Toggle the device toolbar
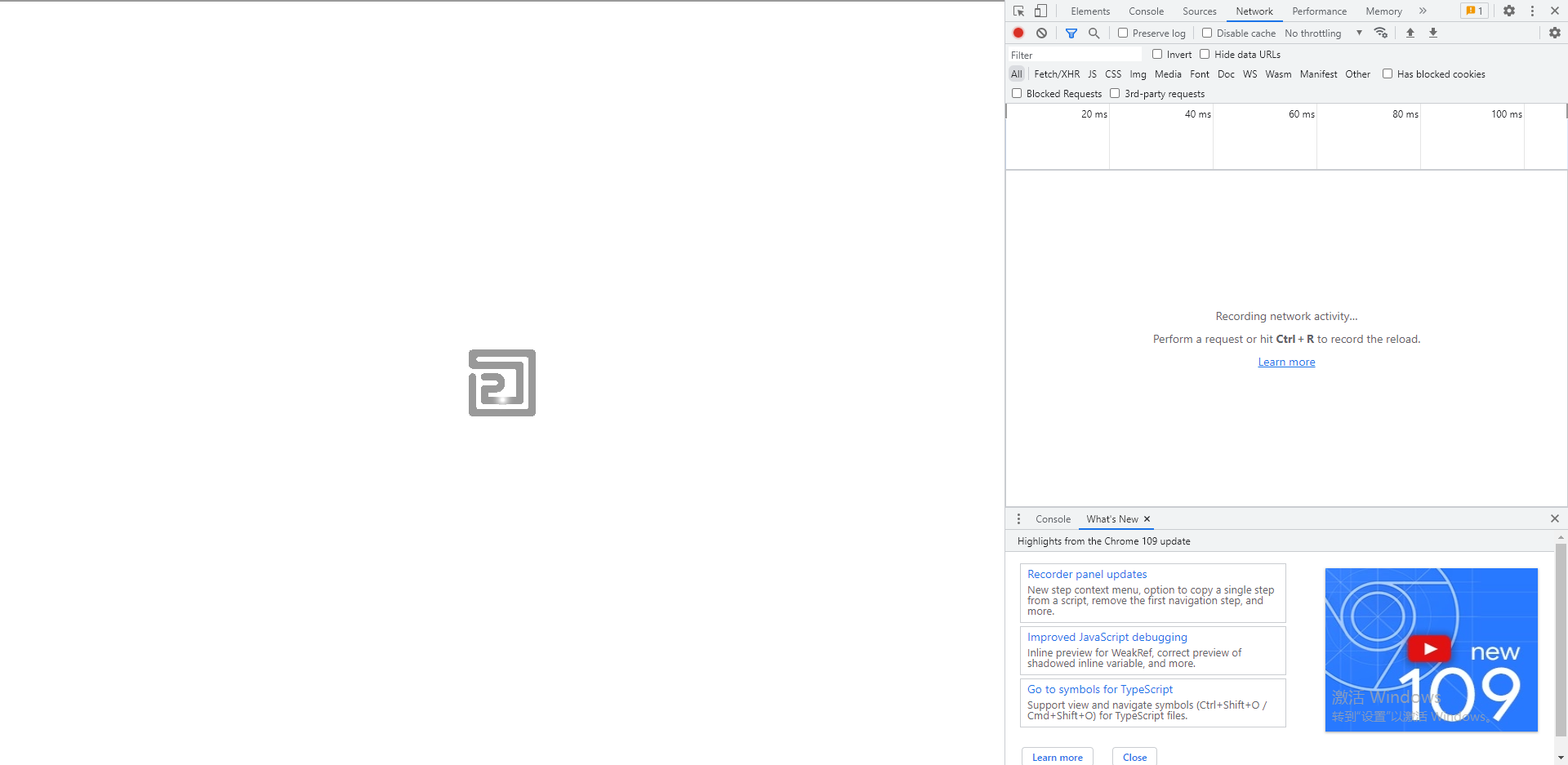 (1040, 11)
